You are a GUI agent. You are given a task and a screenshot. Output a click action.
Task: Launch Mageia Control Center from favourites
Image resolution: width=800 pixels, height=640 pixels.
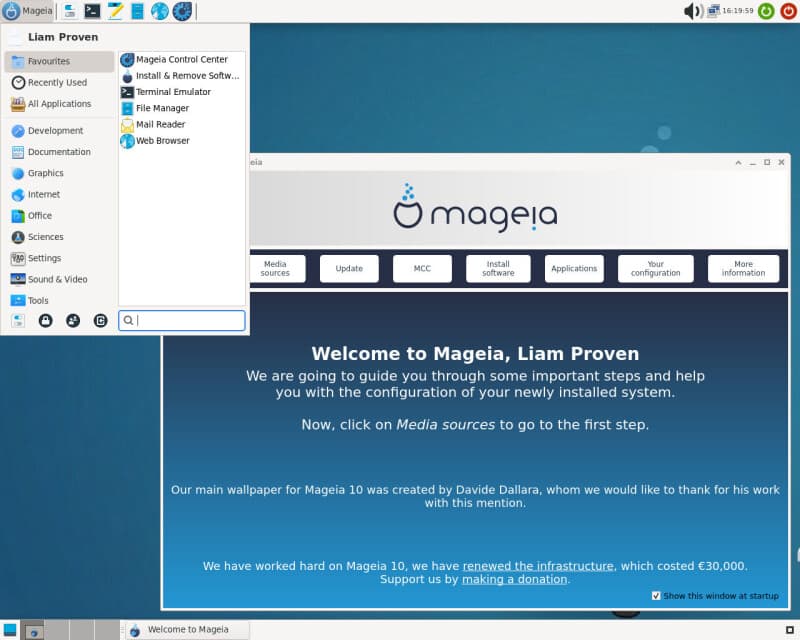point(182,60)
